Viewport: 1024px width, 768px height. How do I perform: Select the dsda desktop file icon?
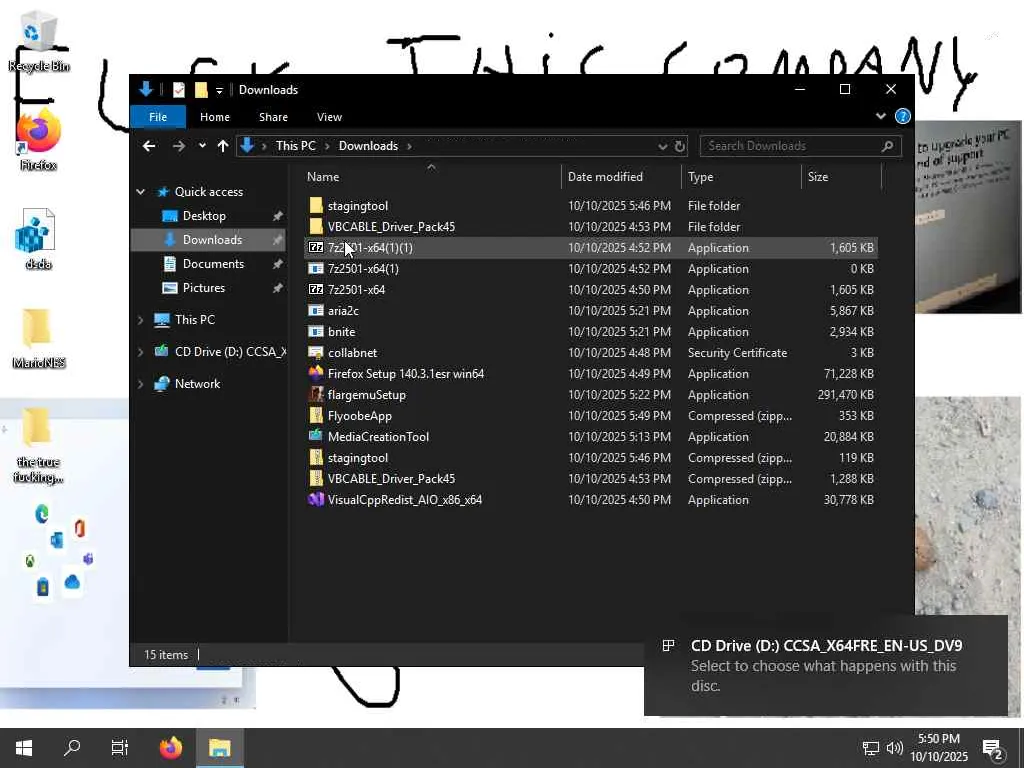[x=38, y=239]
